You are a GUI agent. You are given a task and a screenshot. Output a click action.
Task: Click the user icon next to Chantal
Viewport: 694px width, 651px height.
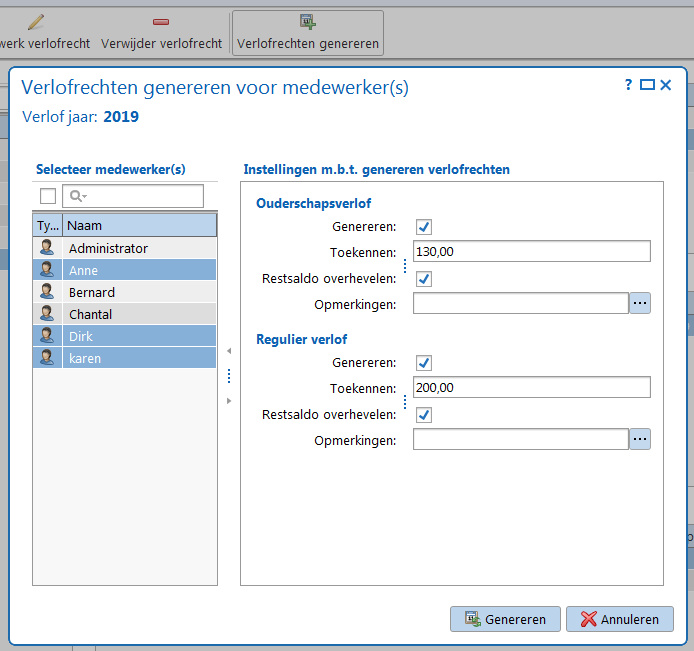pyautogui.click(x=47, y=314)
